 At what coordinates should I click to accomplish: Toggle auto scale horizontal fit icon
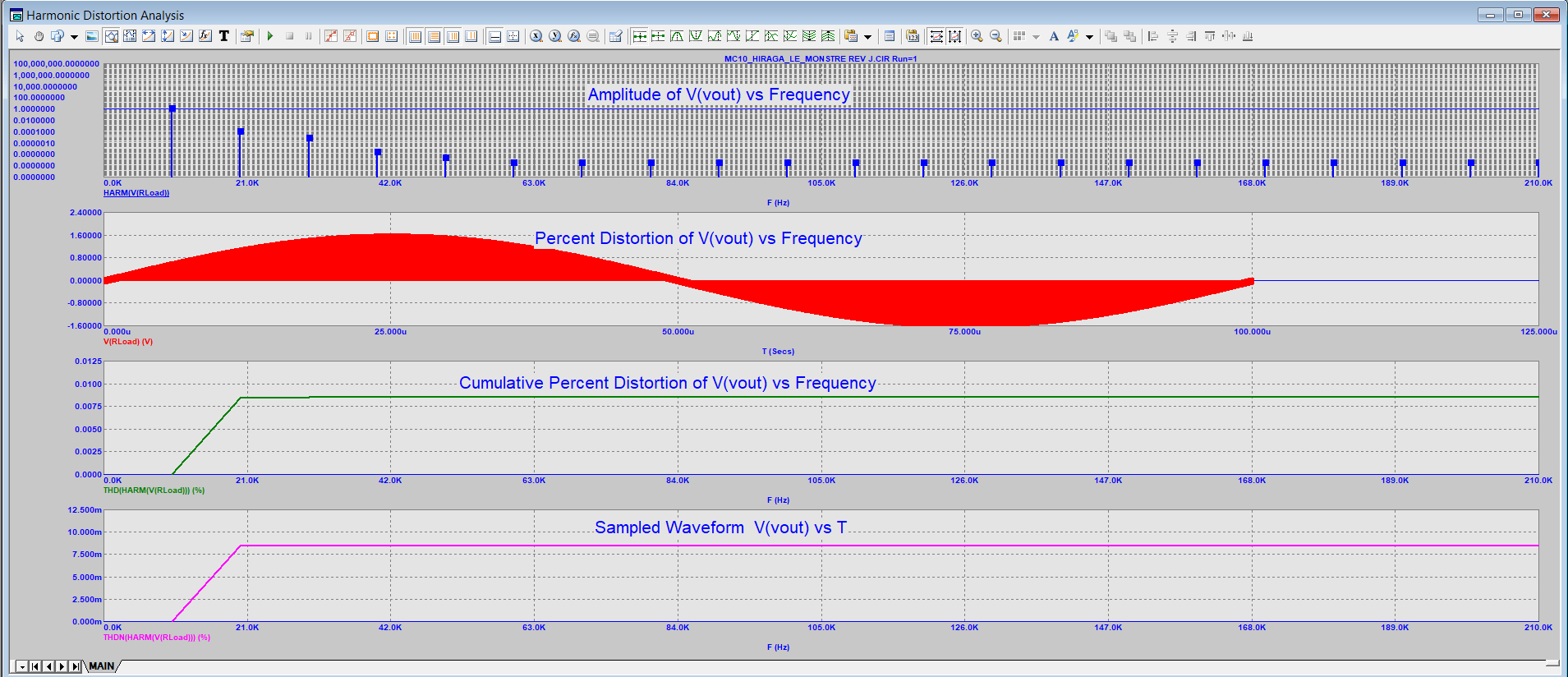pyautogui.click(x=936, y=36)
